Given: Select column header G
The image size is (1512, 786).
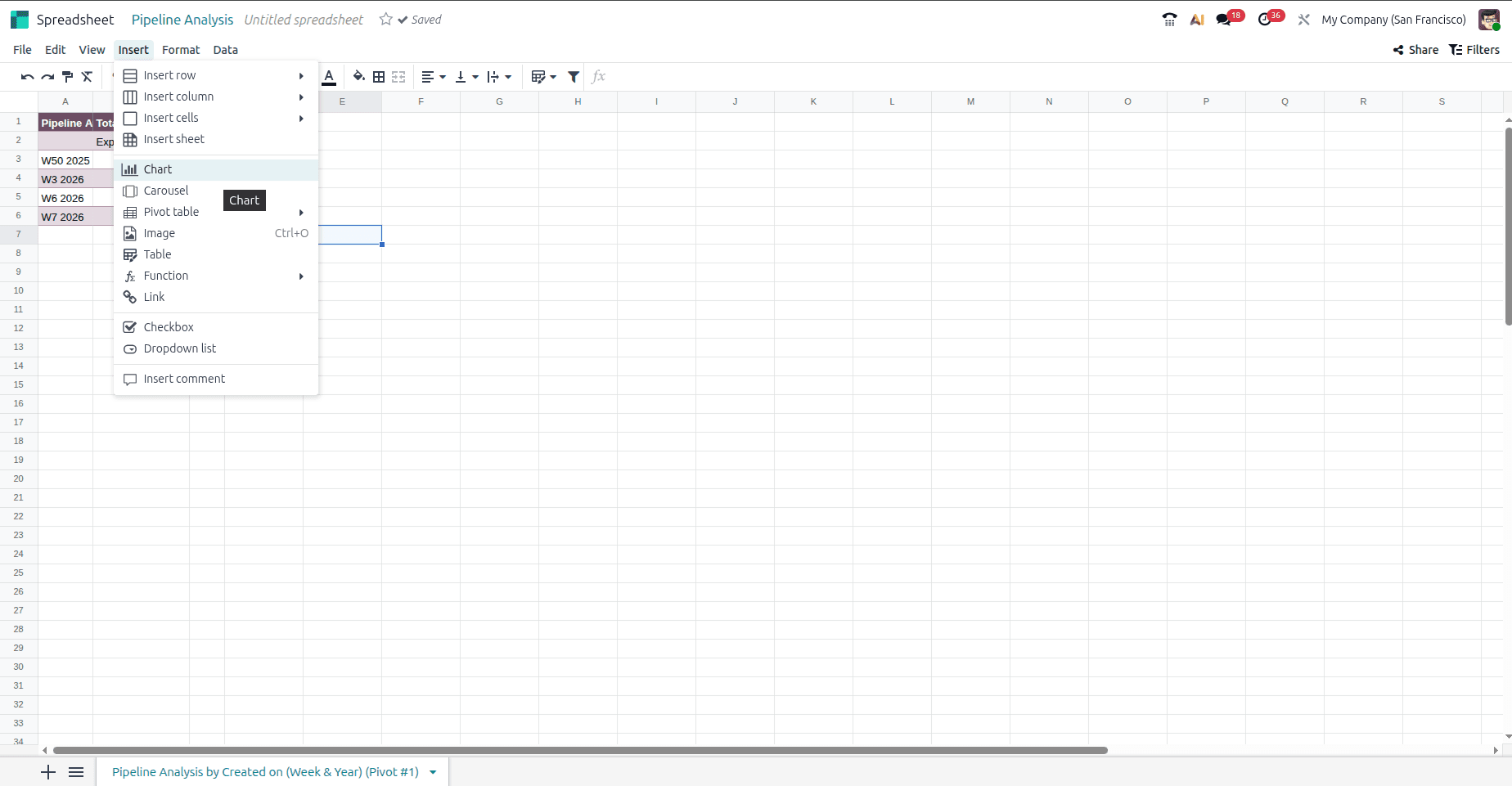Looking at the screenshot, I should tap(499, 101).
